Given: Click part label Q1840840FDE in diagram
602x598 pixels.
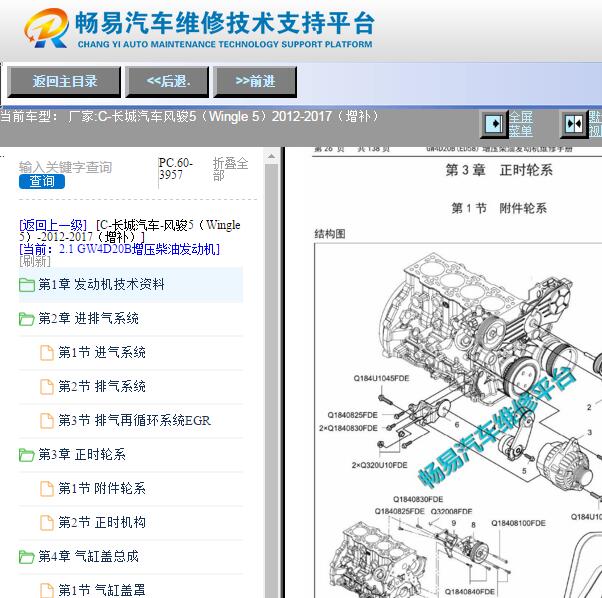Looking at the screenshot, I should (x=470, y=591).
